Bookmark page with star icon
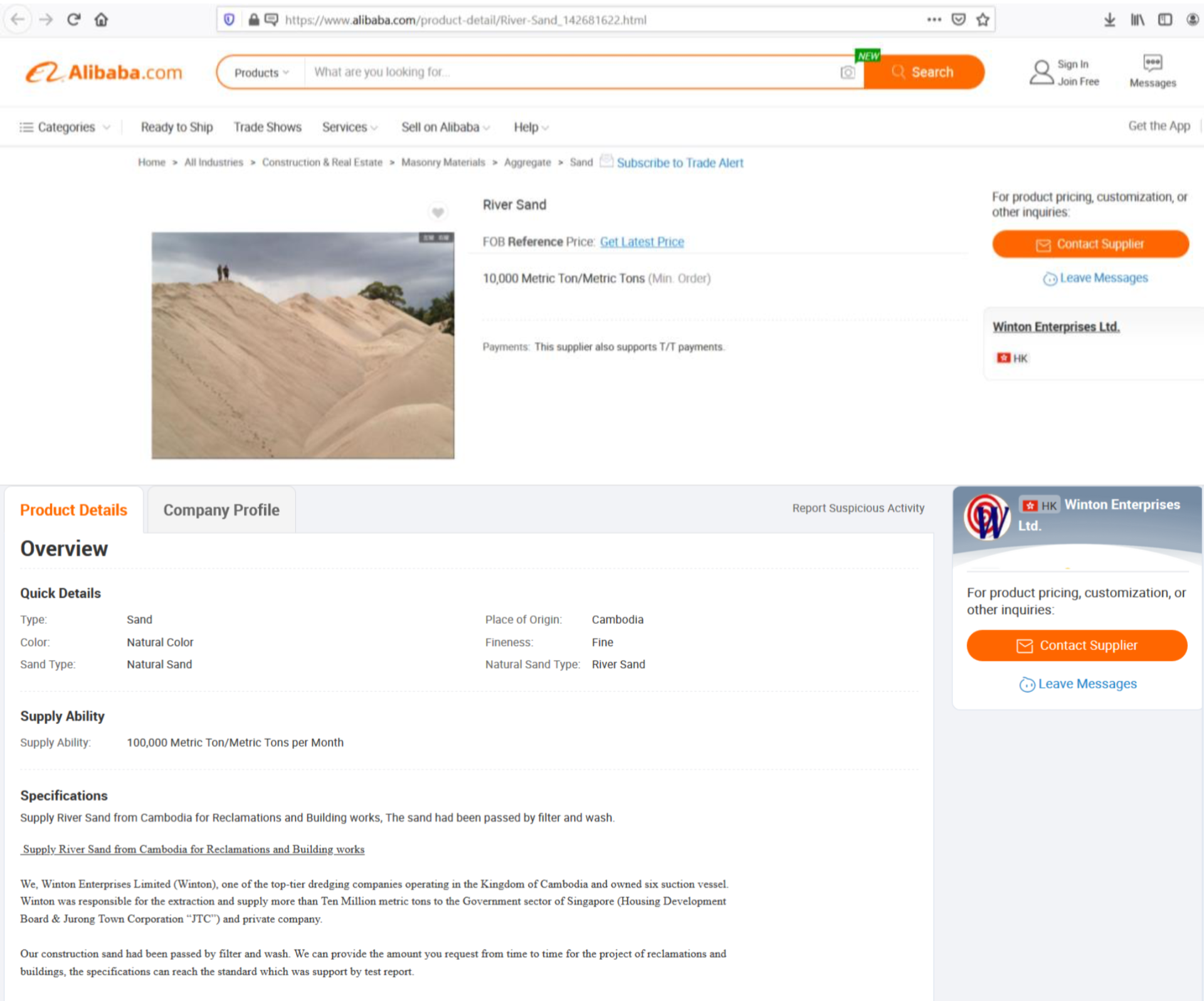Screen dimensions: 1204x1001 983,19
